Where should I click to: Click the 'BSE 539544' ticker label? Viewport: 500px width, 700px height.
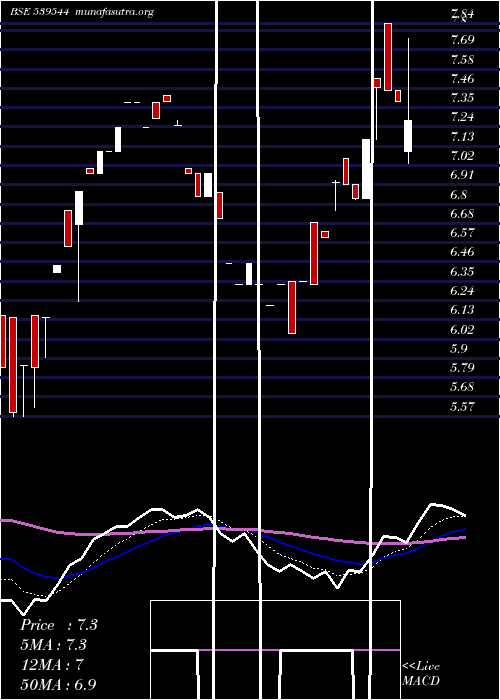(x=40, y=12)
